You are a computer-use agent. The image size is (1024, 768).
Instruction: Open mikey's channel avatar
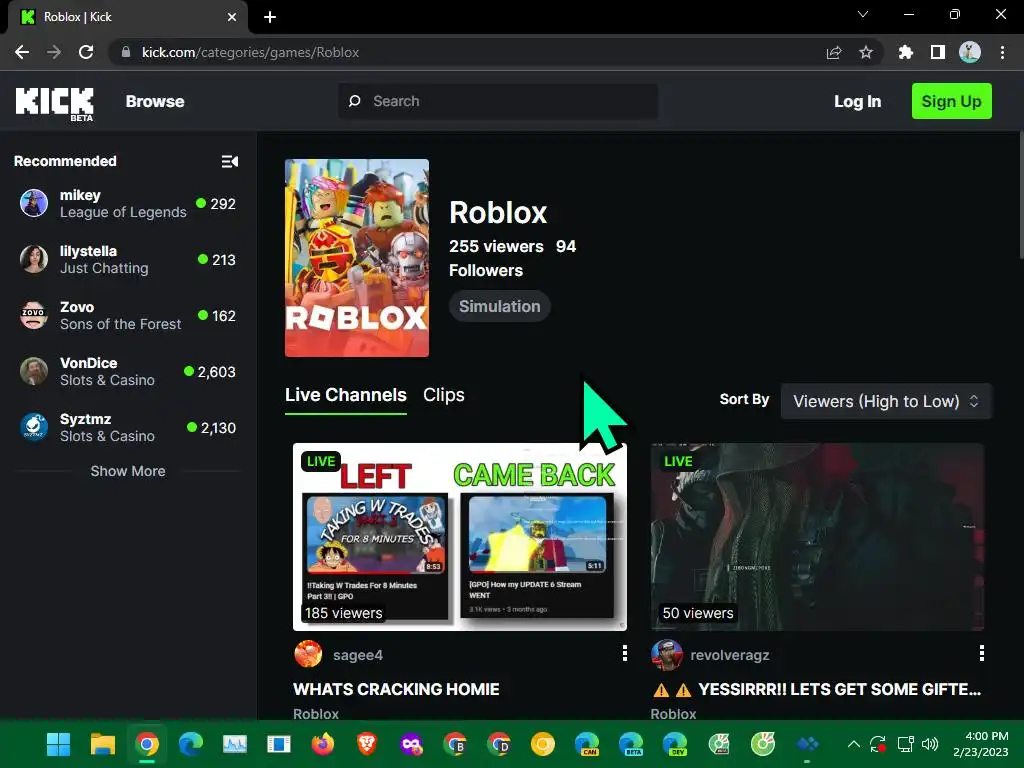click(34, 203)
